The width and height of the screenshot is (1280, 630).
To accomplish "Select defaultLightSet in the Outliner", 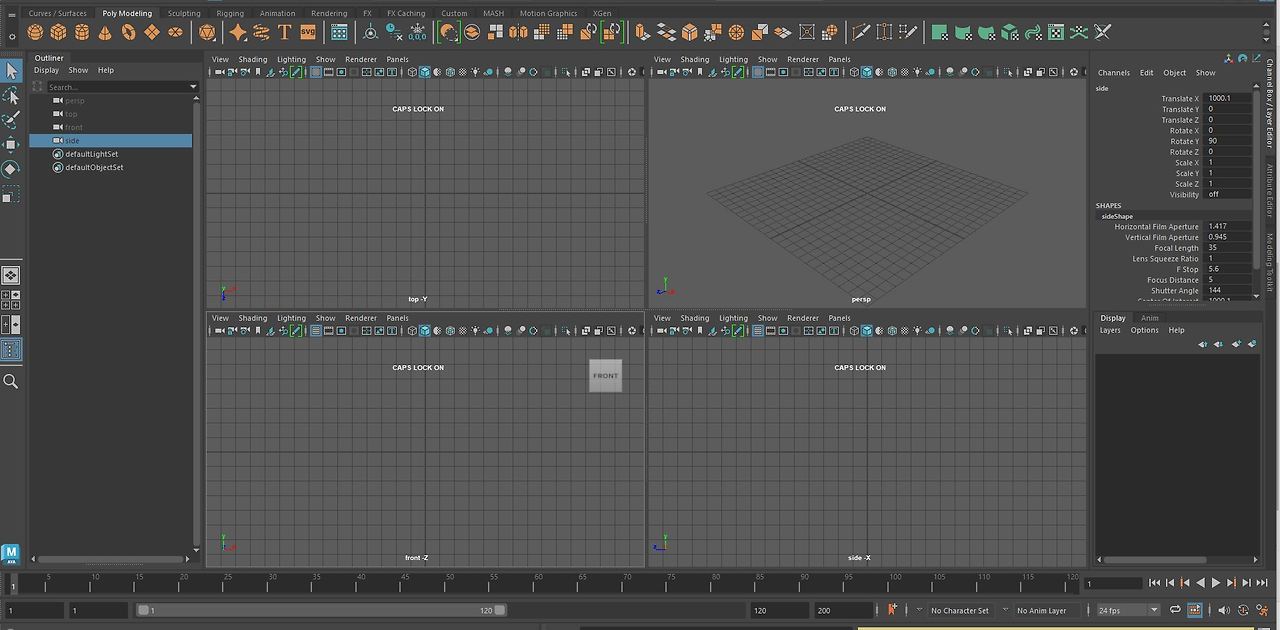I will pyautogui.click(x=90, y=154).
